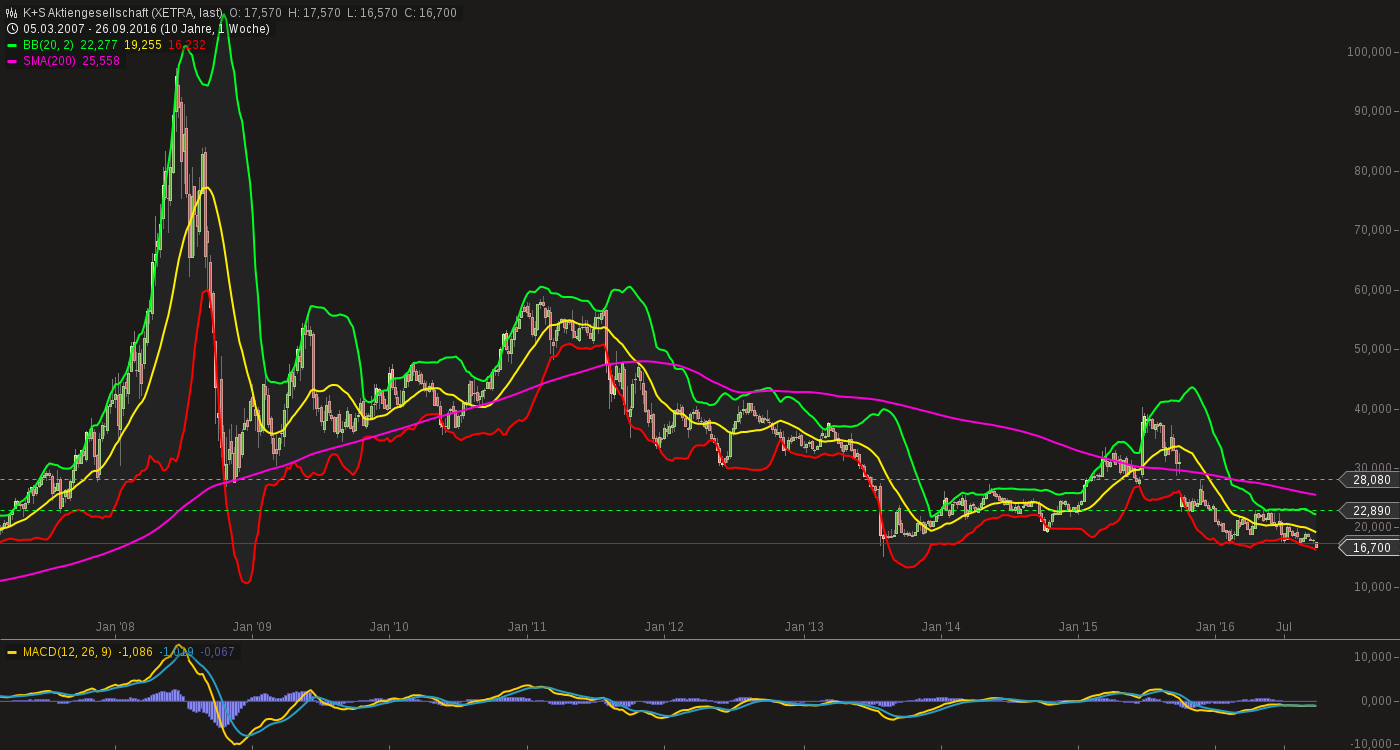This screenshot has width=1400, height=750.
Task: Click the open value O: 17,570
Action: [254, 13]
